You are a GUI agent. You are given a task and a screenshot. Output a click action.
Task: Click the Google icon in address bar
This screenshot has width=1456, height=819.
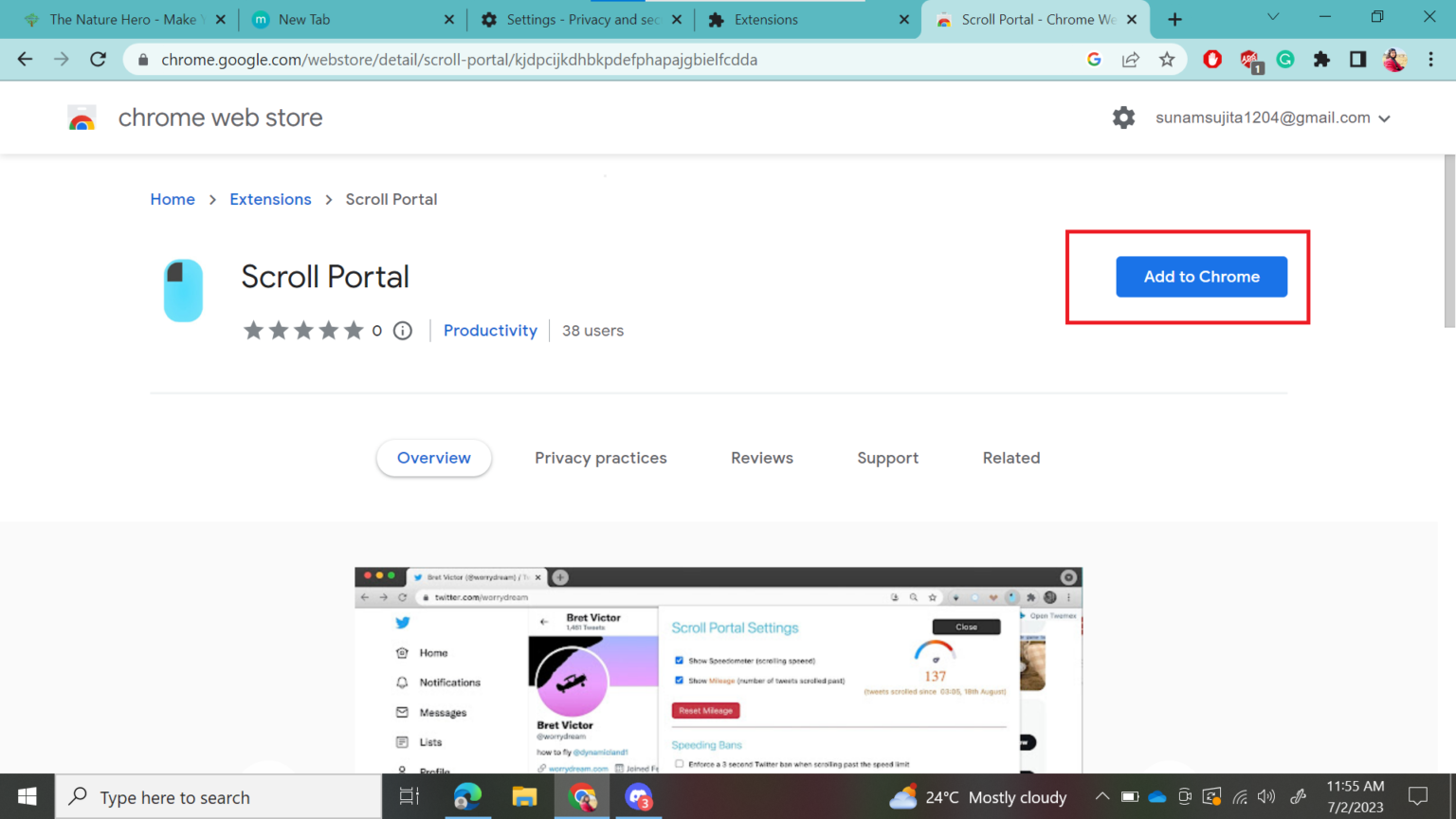click(1094, 59)
